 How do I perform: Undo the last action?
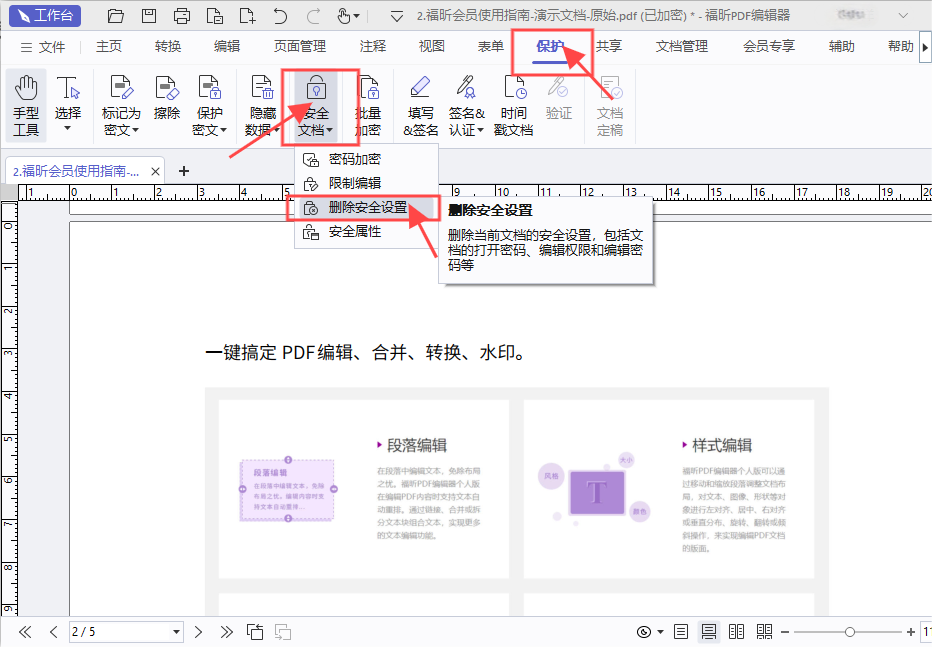click(280, 16)
